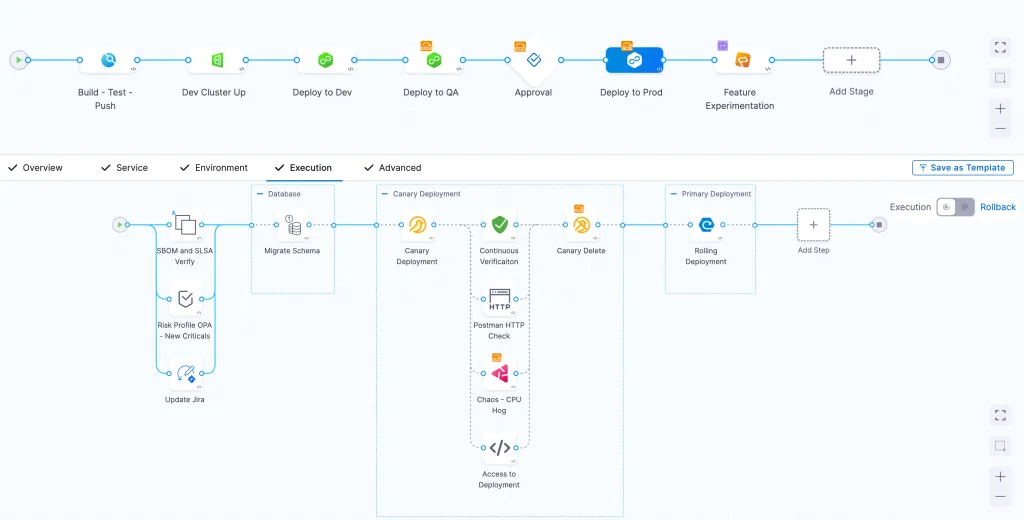Viewport: 1024px width, 520px height.
Task: Click the Execution toggle label text
Action: pyautogui.click(x=910, y=207)
